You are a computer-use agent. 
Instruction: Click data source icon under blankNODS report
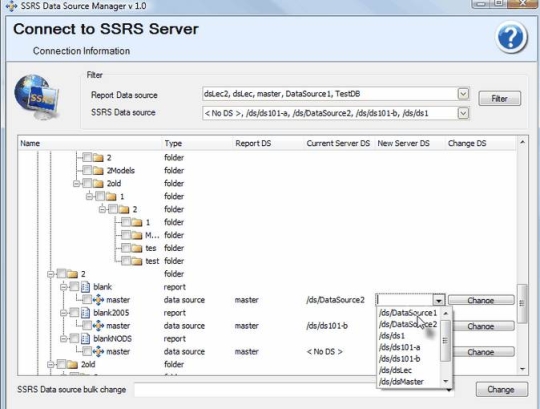[x=98, y=352]
